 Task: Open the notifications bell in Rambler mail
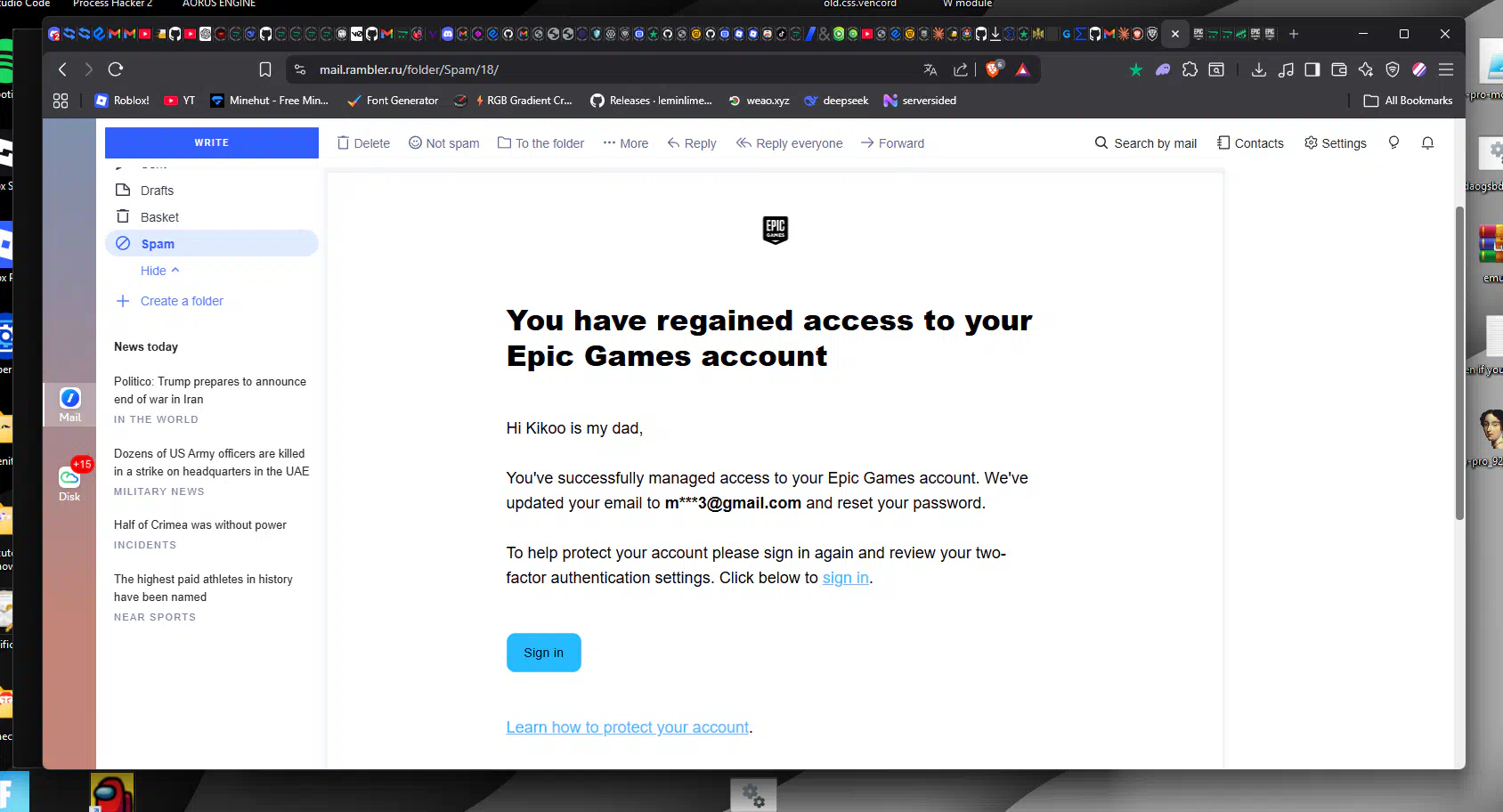[1427, 143]
